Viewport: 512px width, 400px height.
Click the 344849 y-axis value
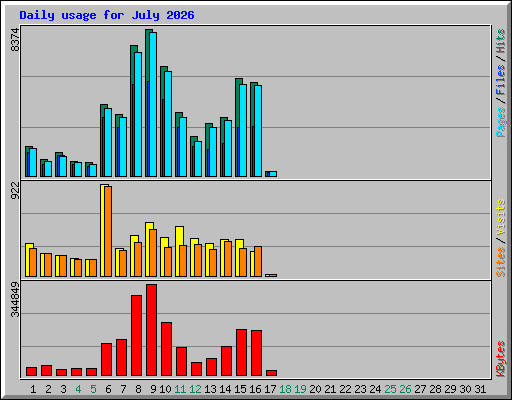point(15,300)
